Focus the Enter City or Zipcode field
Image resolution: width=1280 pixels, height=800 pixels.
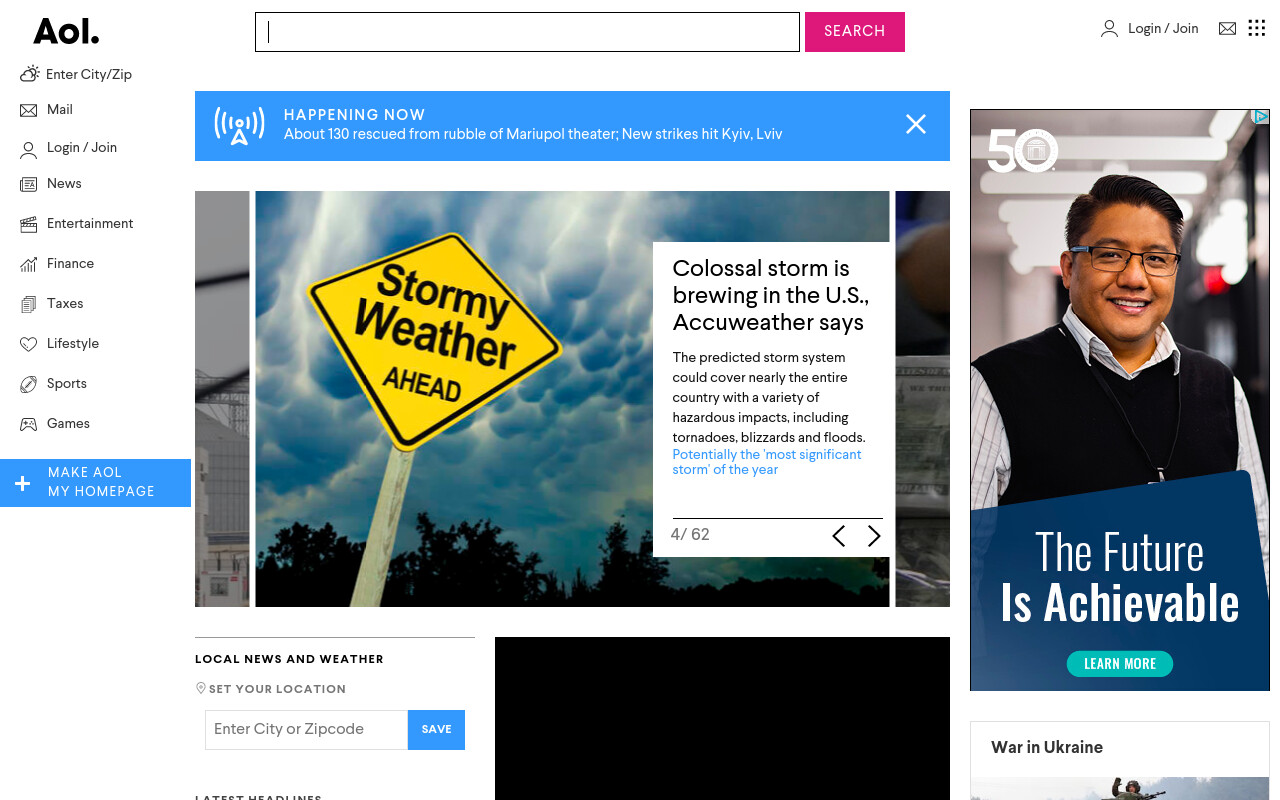306,730
